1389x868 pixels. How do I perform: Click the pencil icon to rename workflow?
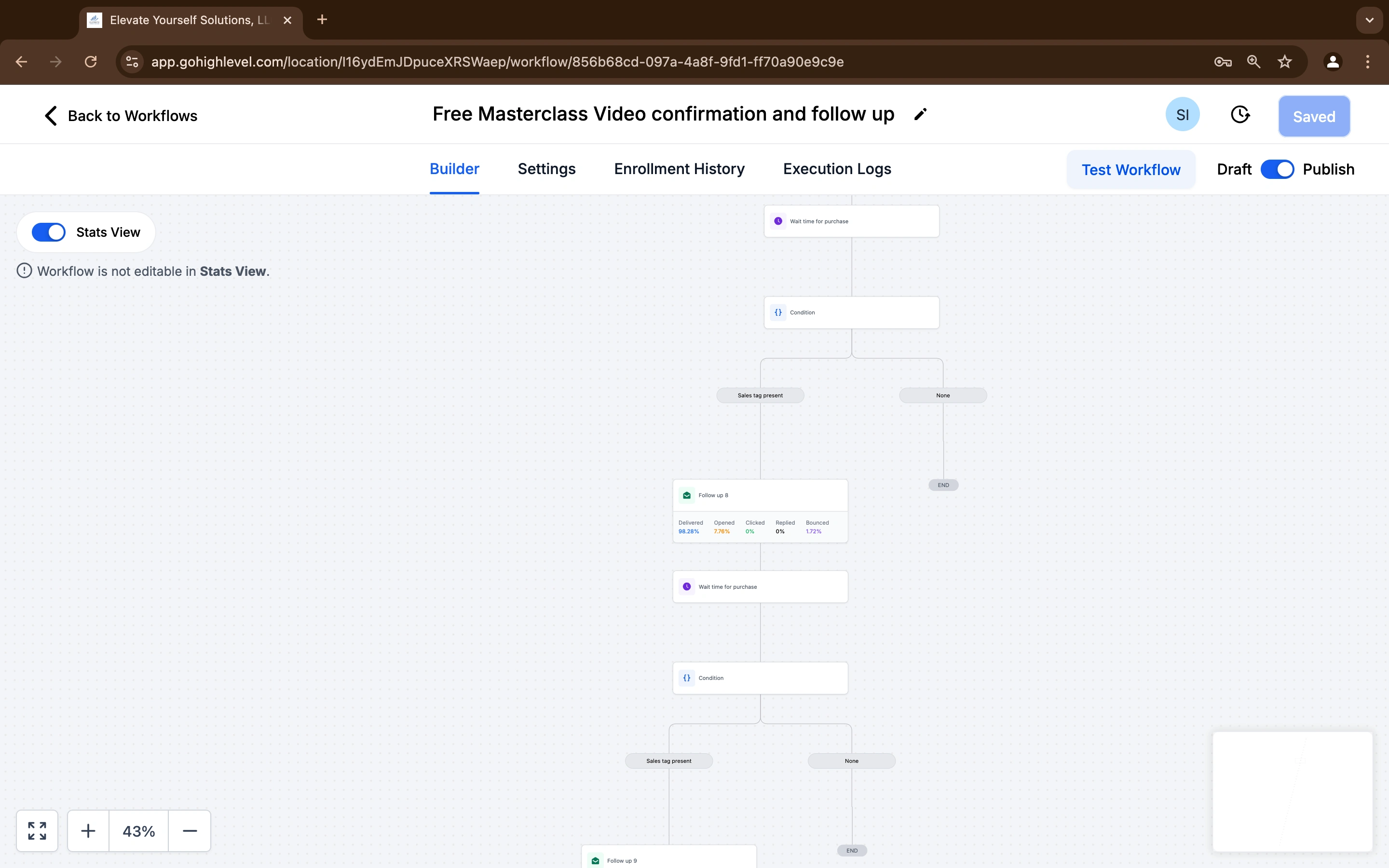tap(920, 114)
